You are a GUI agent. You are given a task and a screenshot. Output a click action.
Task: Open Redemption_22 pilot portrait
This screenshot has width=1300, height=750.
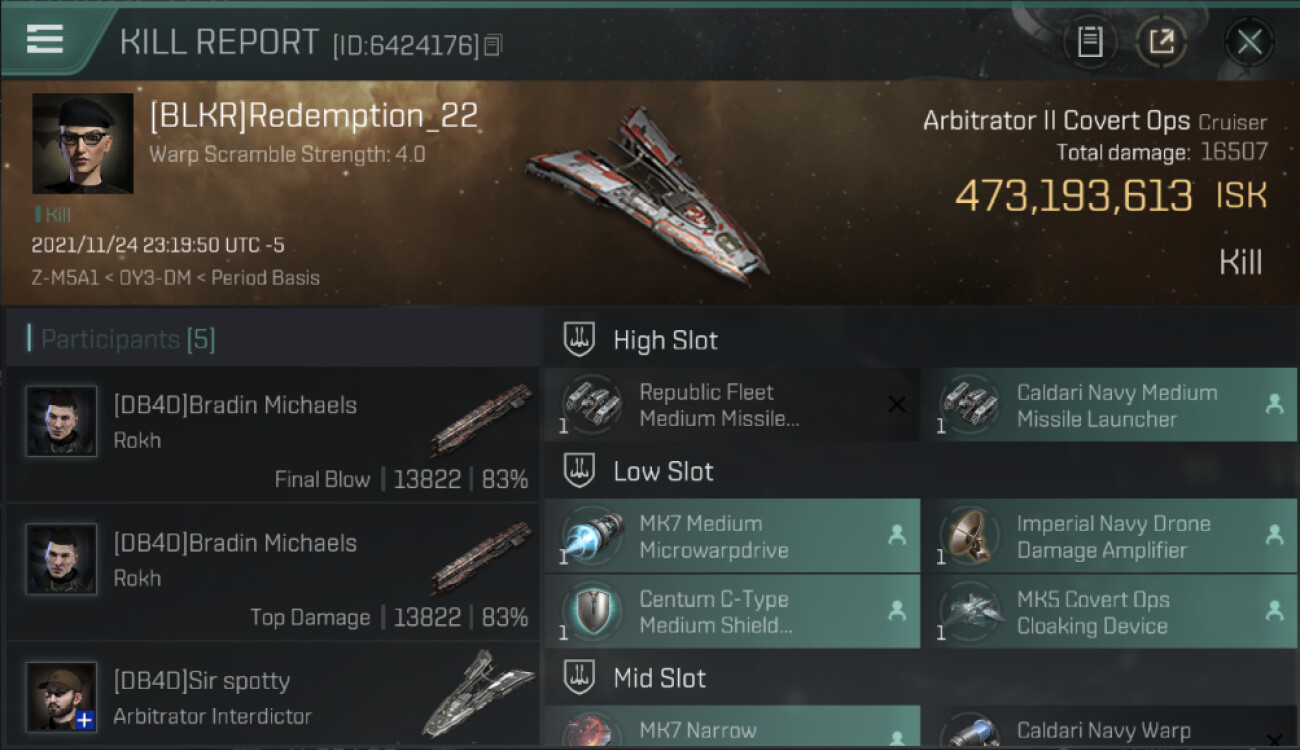click(83, 143)
